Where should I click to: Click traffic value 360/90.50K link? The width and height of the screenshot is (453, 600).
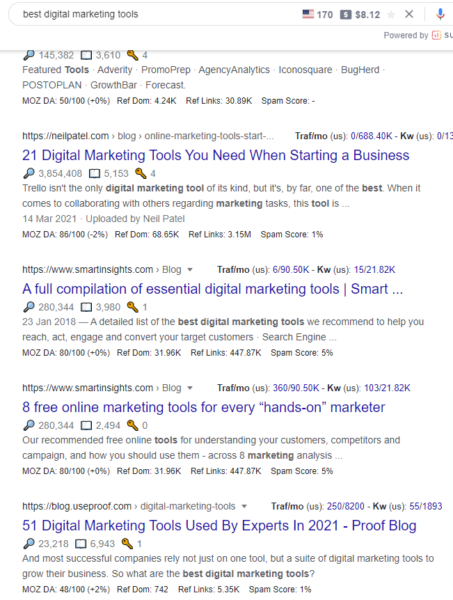point(296,388)
